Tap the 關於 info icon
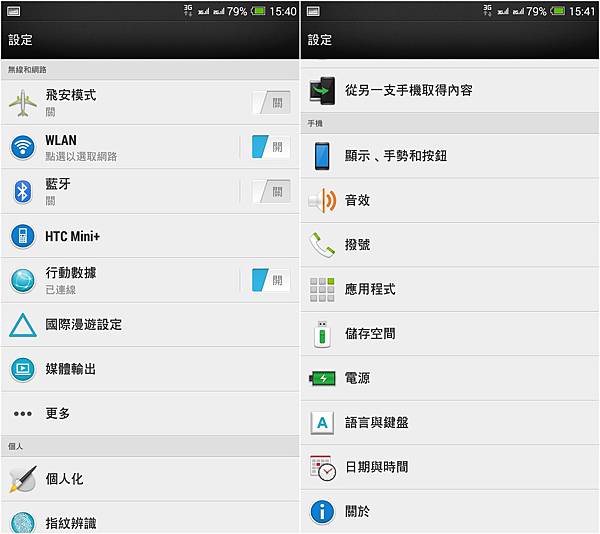This screenshot has width=600, height=534. pos(322,512)
